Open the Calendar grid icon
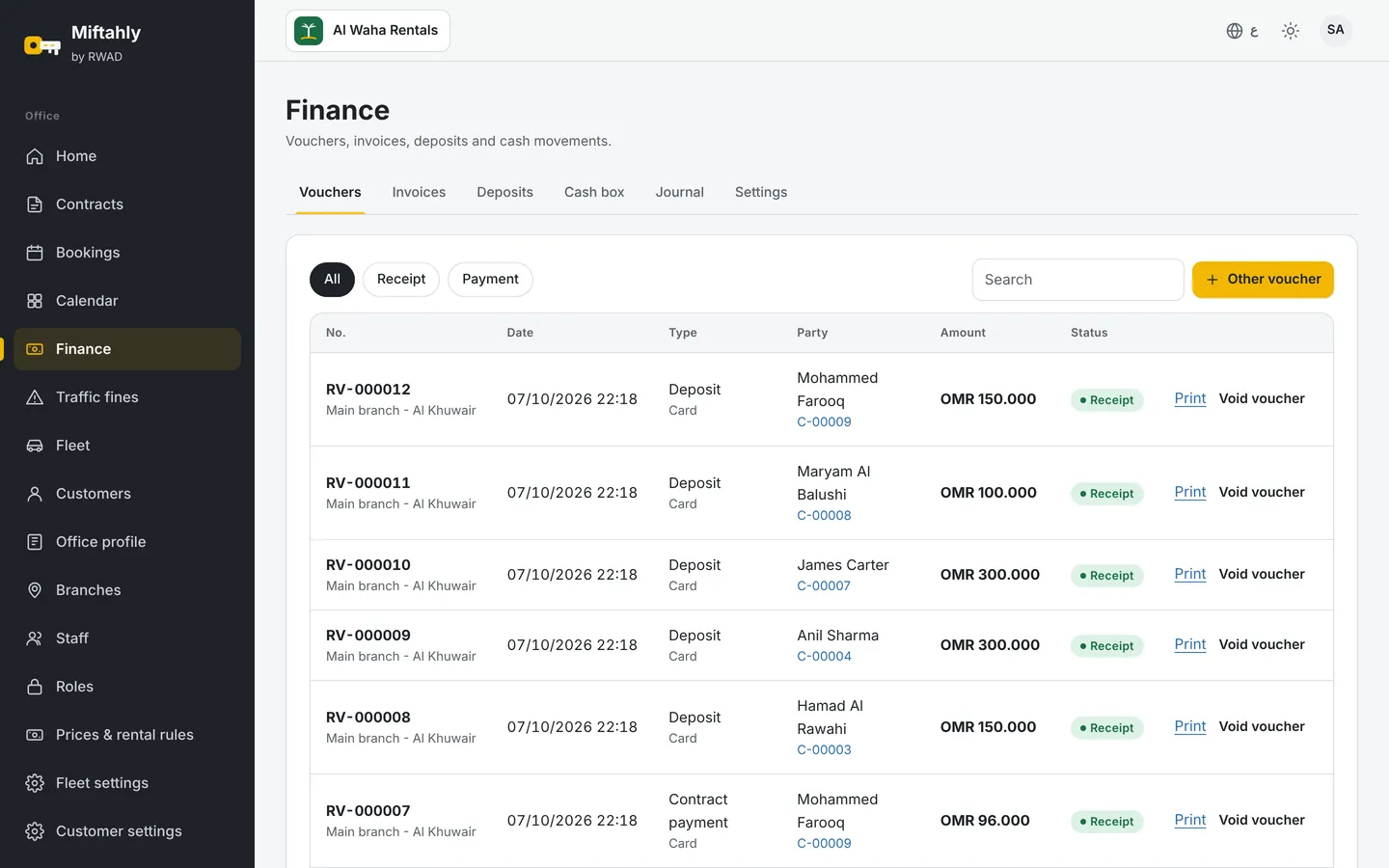The image size is (1389, 868). pyautogui.click(x=35, y=301)
